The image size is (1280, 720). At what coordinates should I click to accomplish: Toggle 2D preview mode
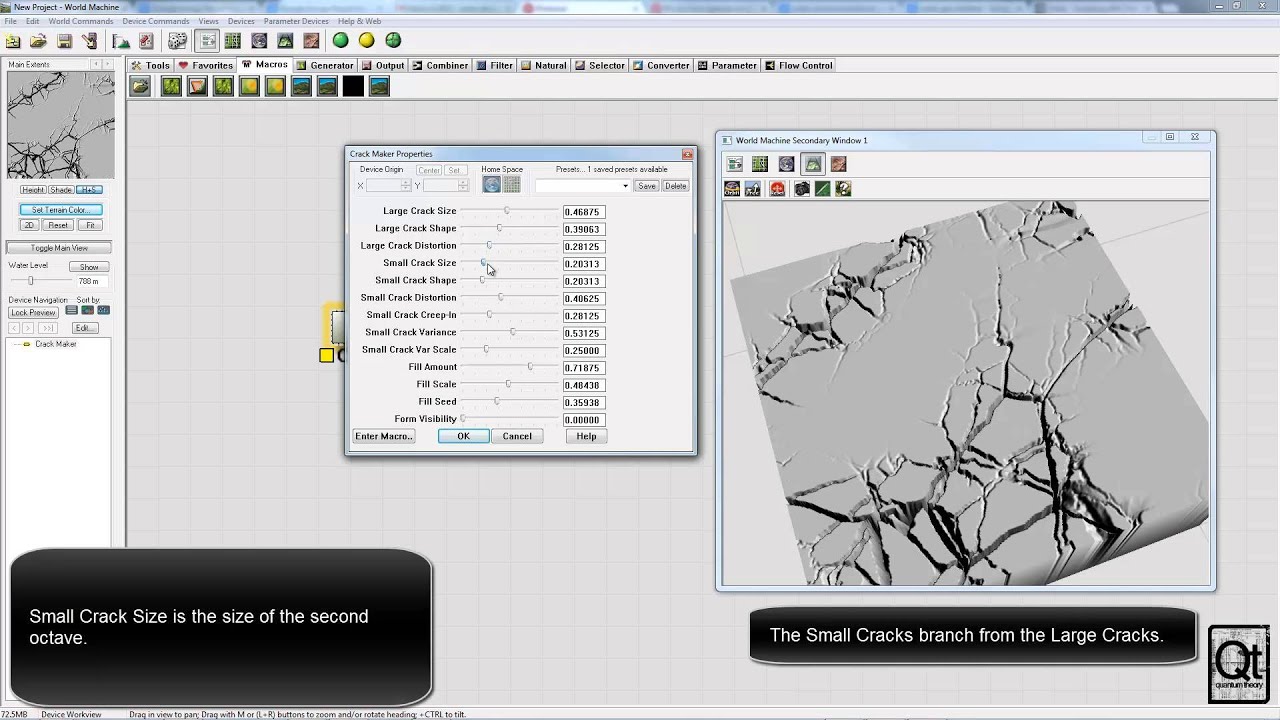point(29,225)
